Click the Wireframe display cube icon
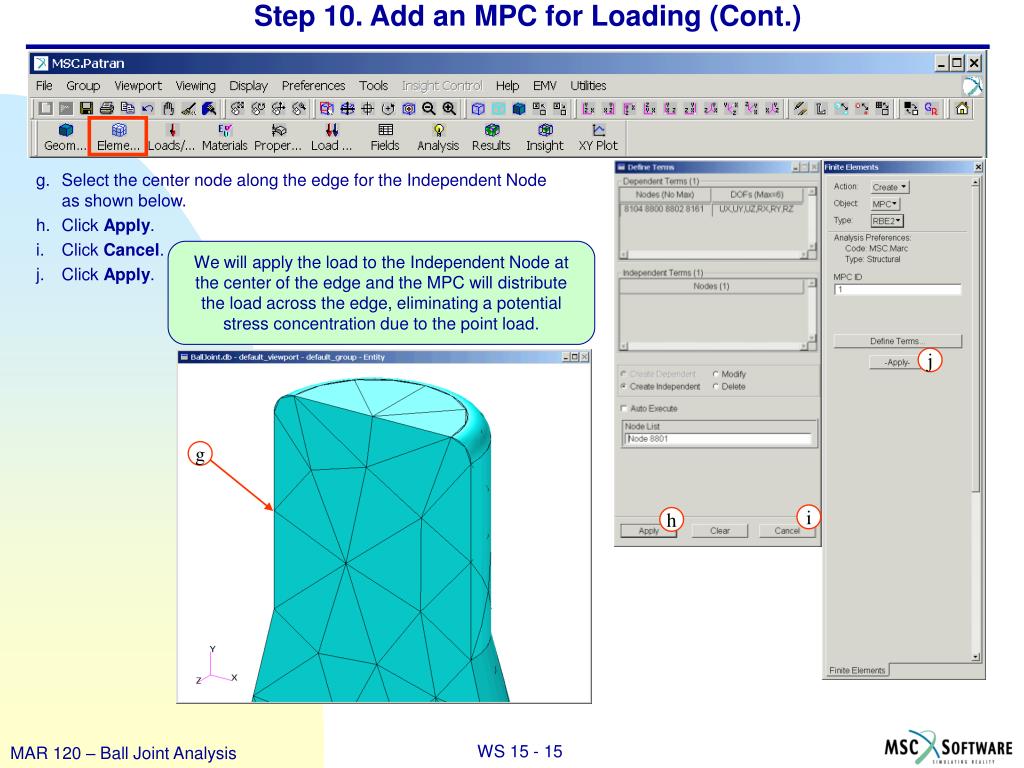The width and height of the screenshot is (1024, 768). point(478,108)
